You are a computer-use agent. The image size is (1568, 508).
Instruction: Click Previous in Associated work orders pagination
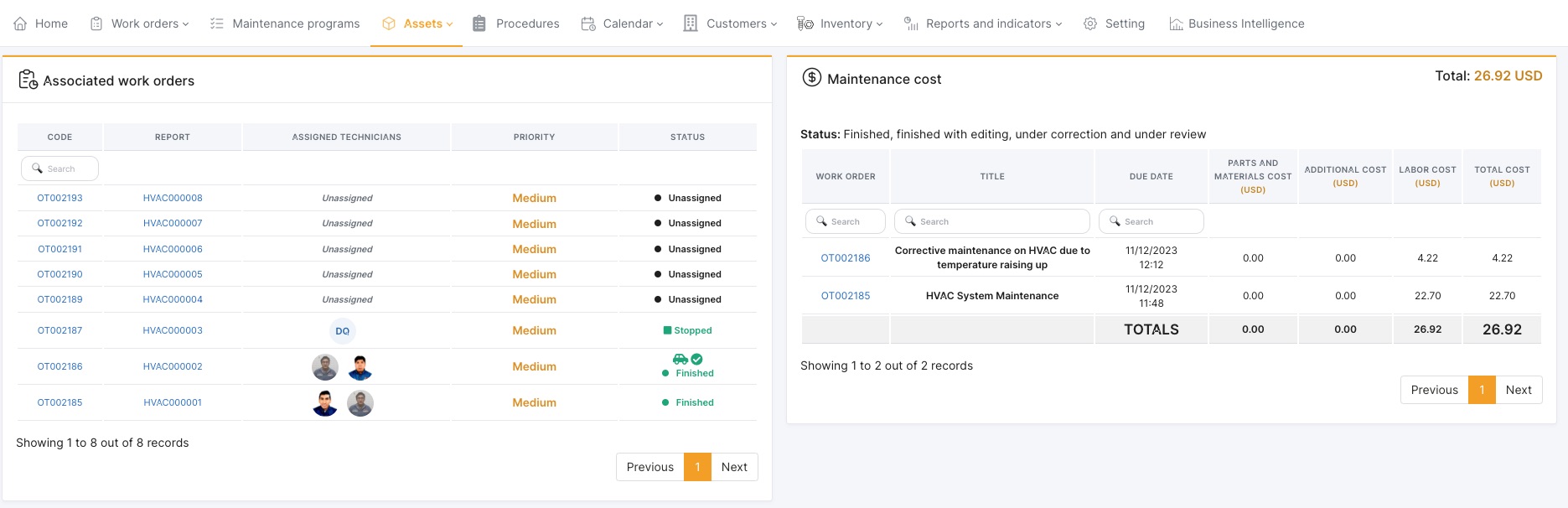650,467
